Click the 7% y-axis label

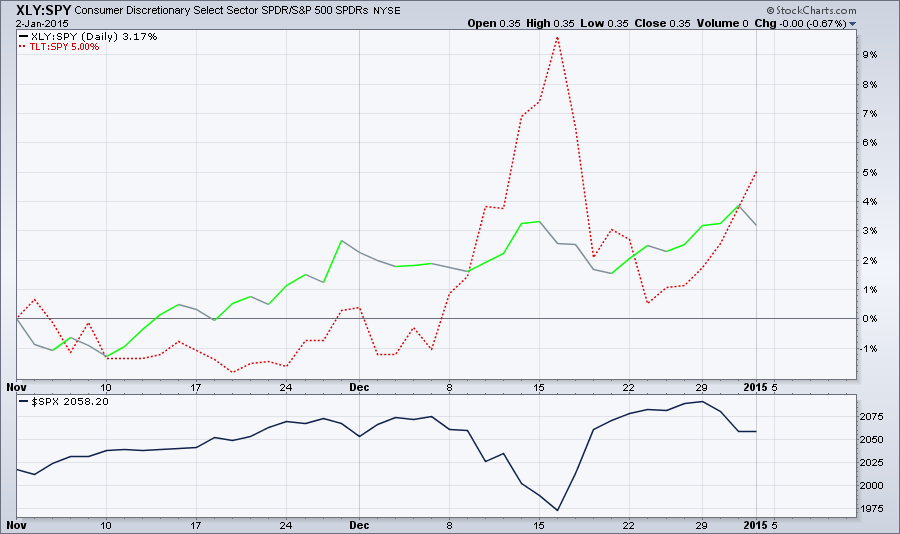(x=870, y=114)
